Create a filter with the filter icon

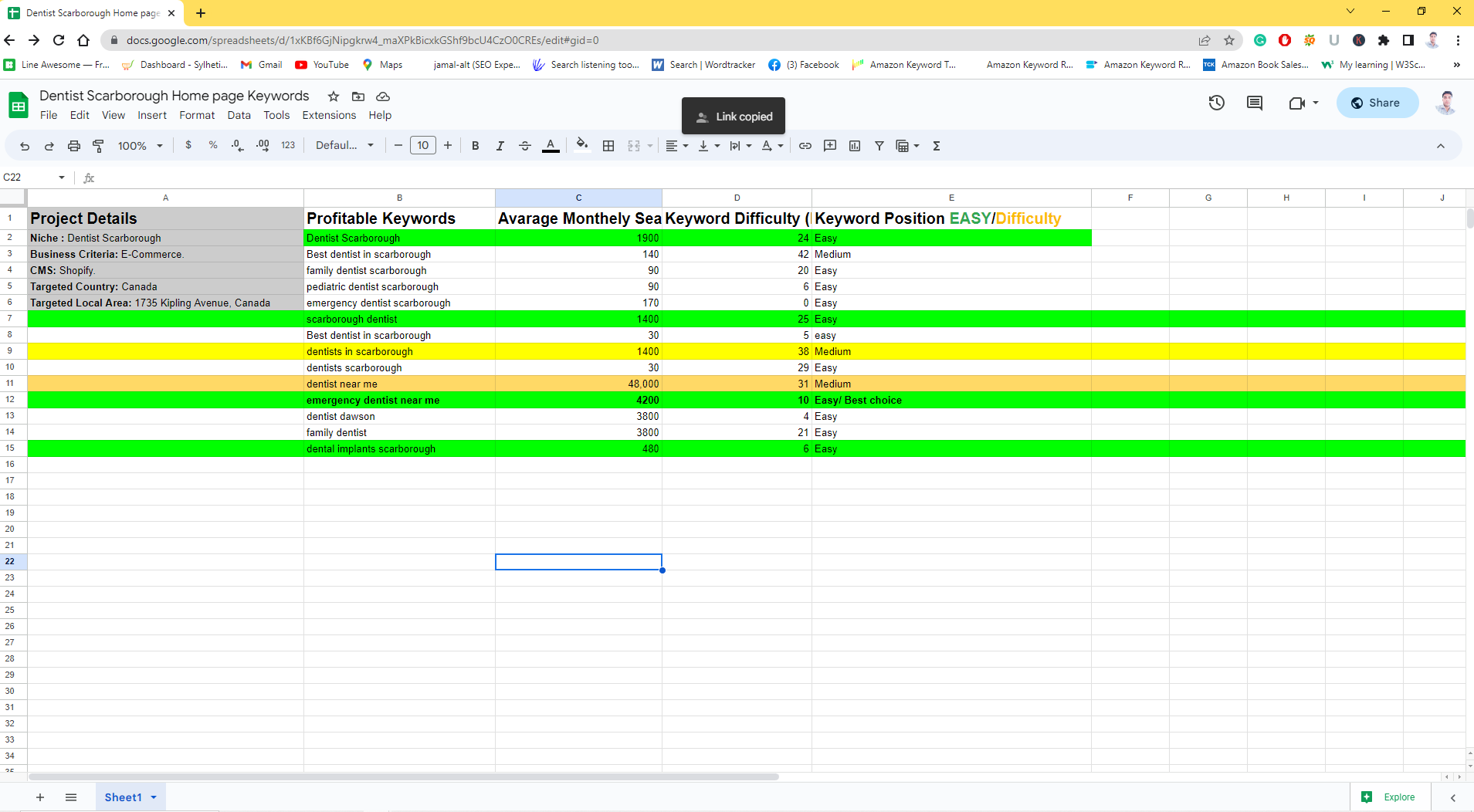tap(879, 145)
